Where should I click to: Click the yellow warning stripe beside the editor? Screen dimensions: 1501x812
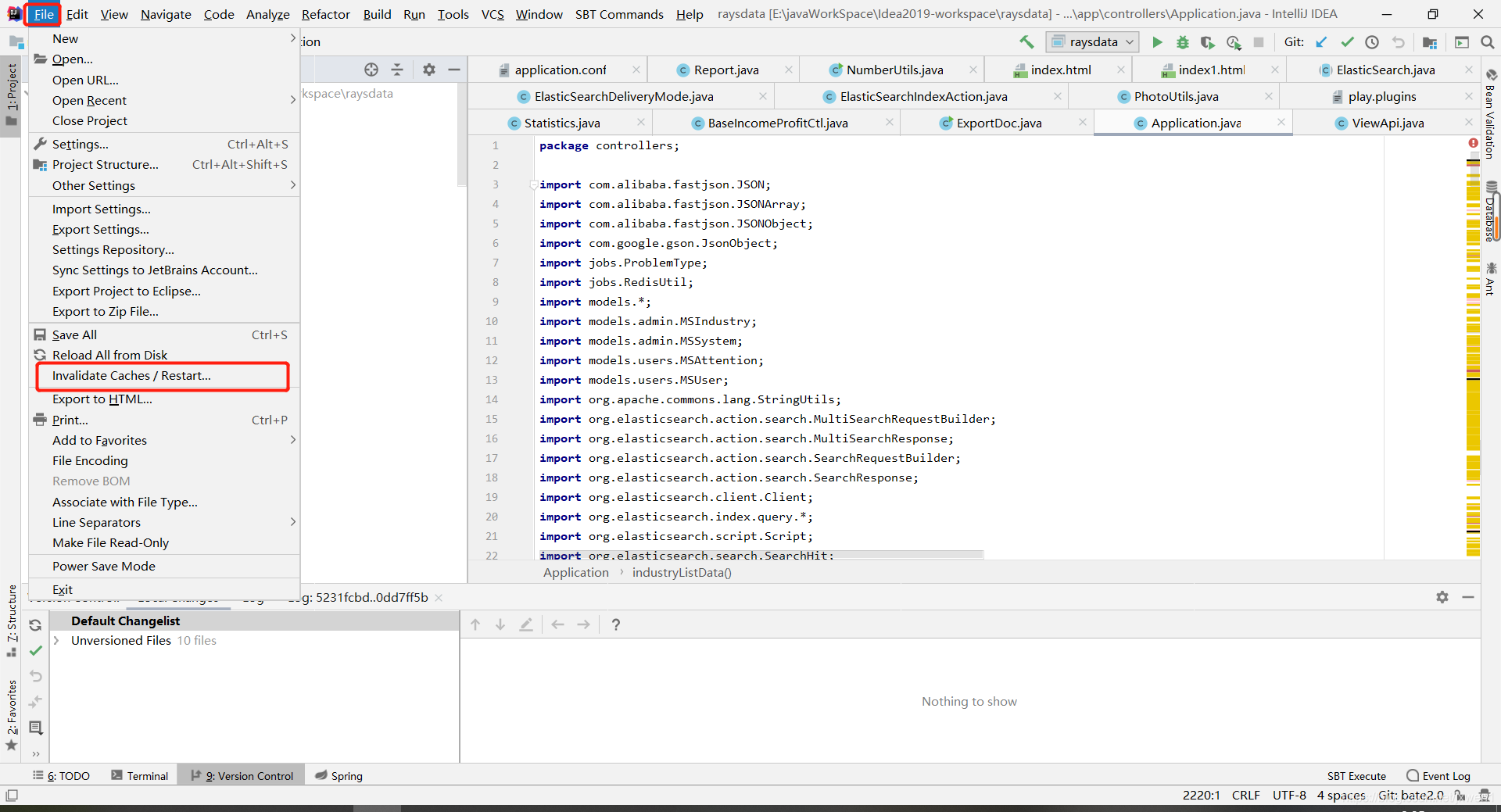(x=1473, y=352)
